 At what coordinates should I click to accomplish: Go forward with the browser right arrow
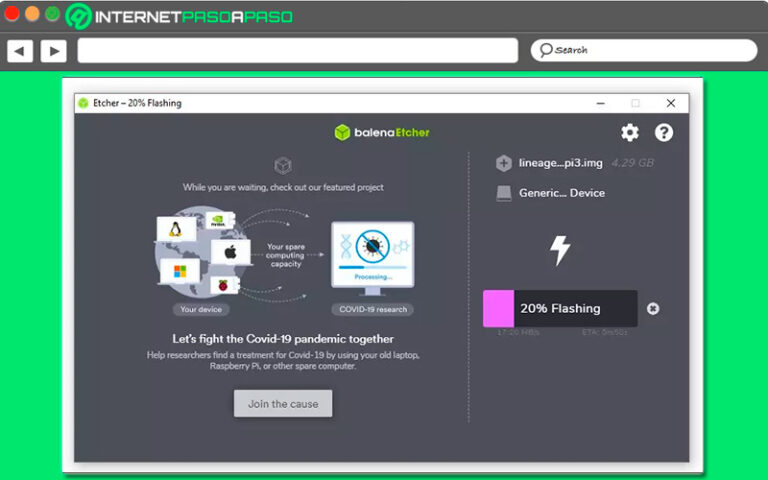(x=53, y=50)
